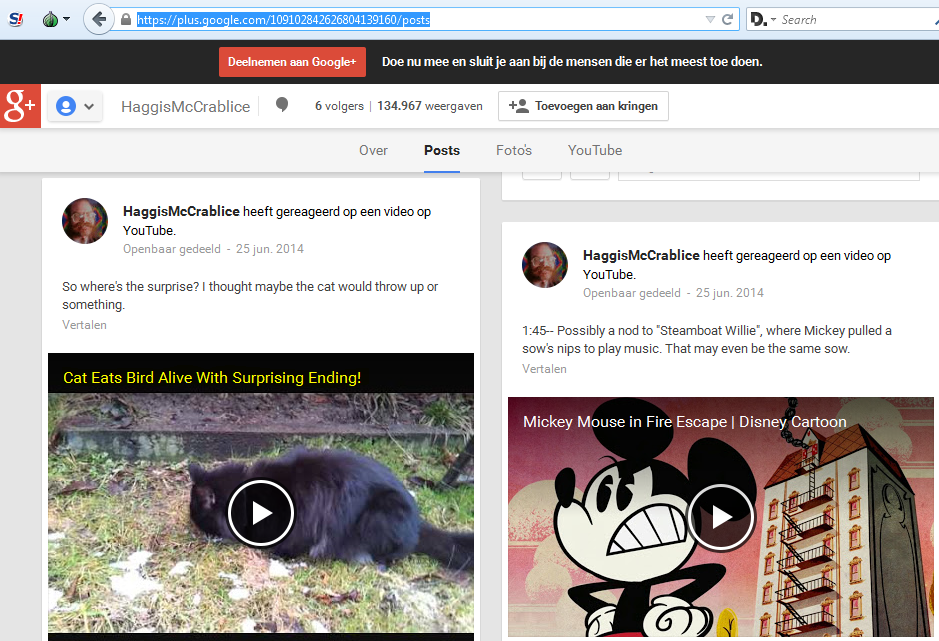Click Toevoegen aan kringen button
The width and height of the screenshot is (939, 641).
583,106
